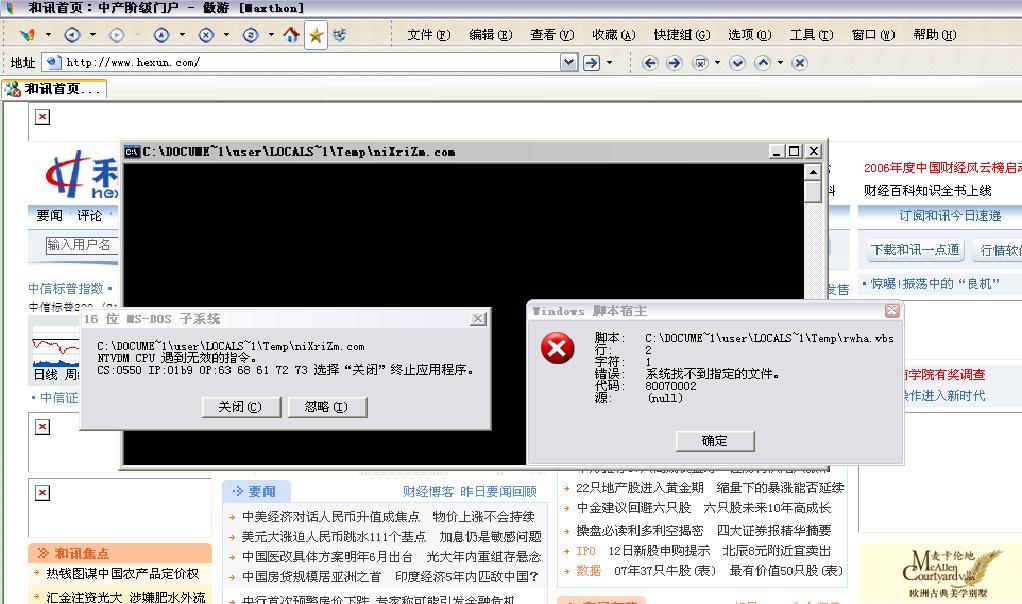Open link 中美经济对话人民币升值成焦点
This screenshot has width=1022, height=604.
330,517
